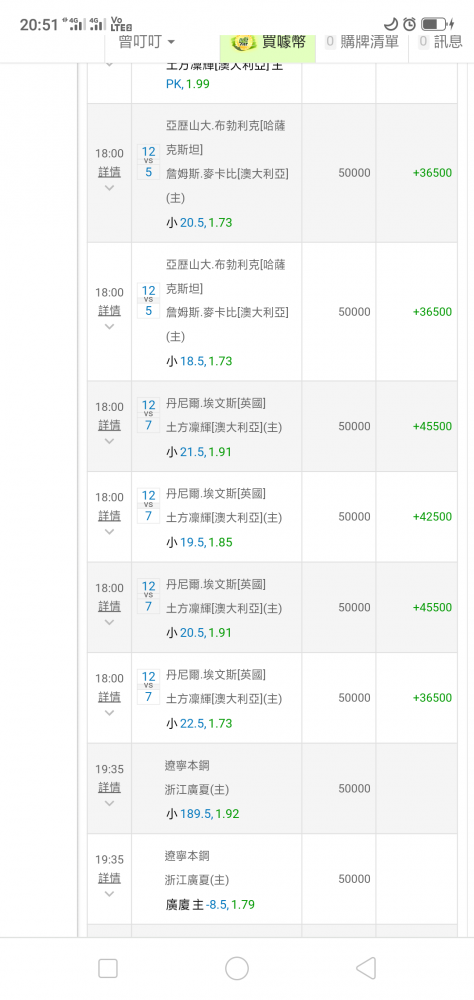The image size is (474, 1000).
Task: Expand chevron under 詳情 for 小 20.5 bet
Action: pyautogui.click(x=109, y=188)
